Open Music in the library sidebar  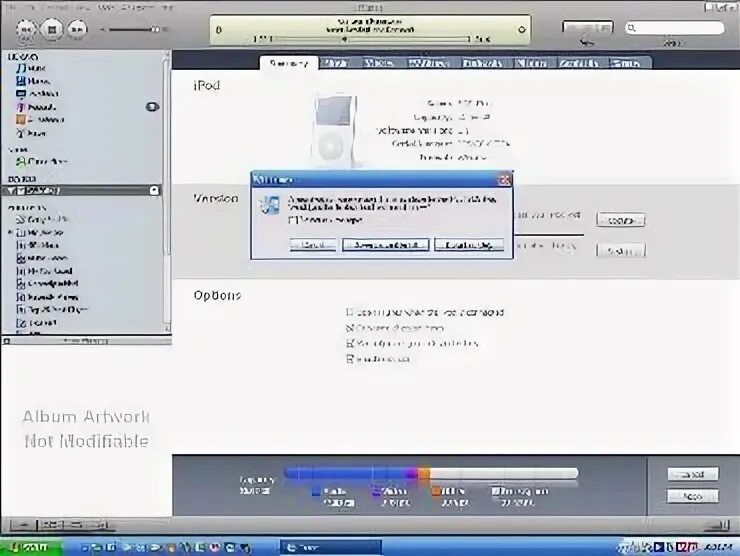click(31, 68)
